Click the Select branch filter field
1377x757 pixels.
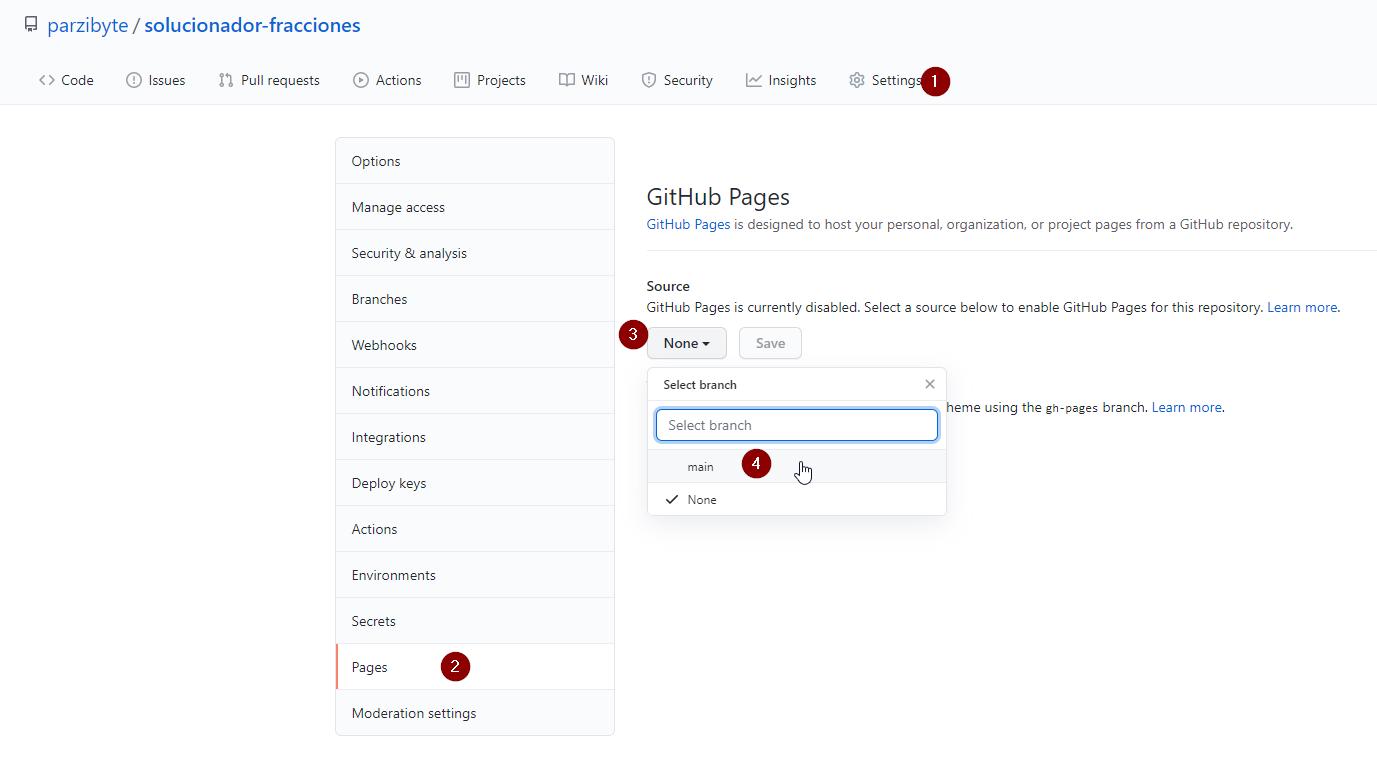click(x=797, y=425)
